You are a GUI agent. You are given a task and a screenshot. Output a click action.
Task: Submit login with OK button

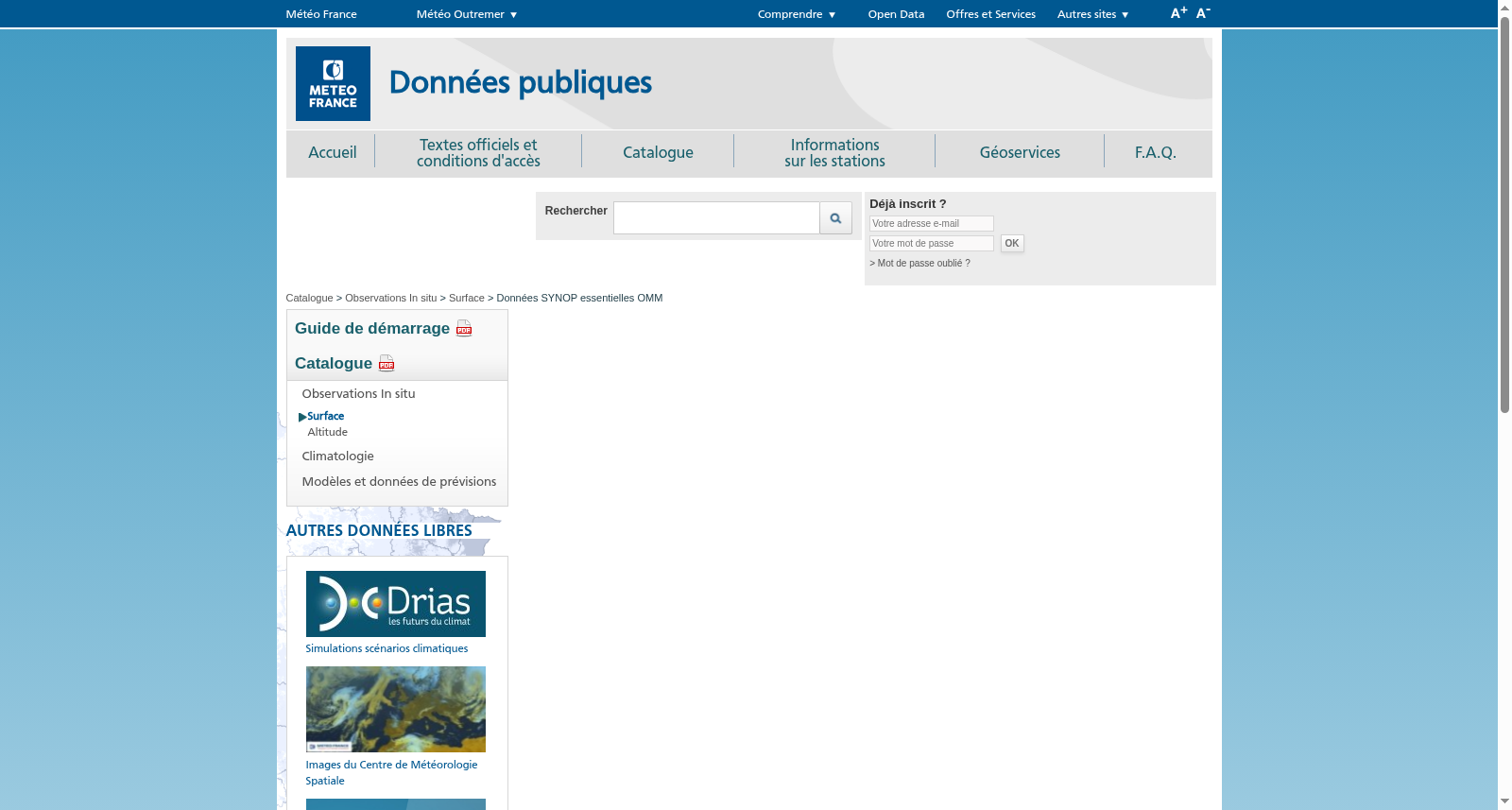tap(1012, 244)
